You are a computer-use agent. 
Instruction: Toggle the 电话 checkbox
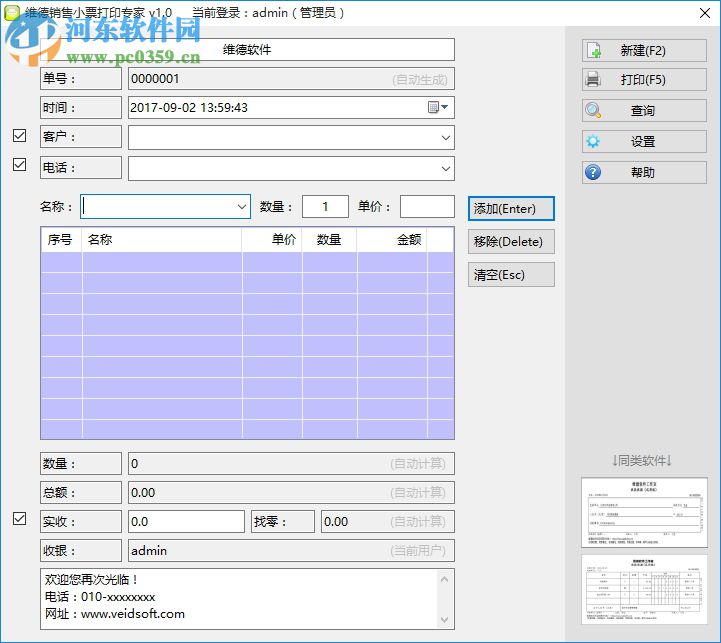pyautogui.click(x=19, y=165)
